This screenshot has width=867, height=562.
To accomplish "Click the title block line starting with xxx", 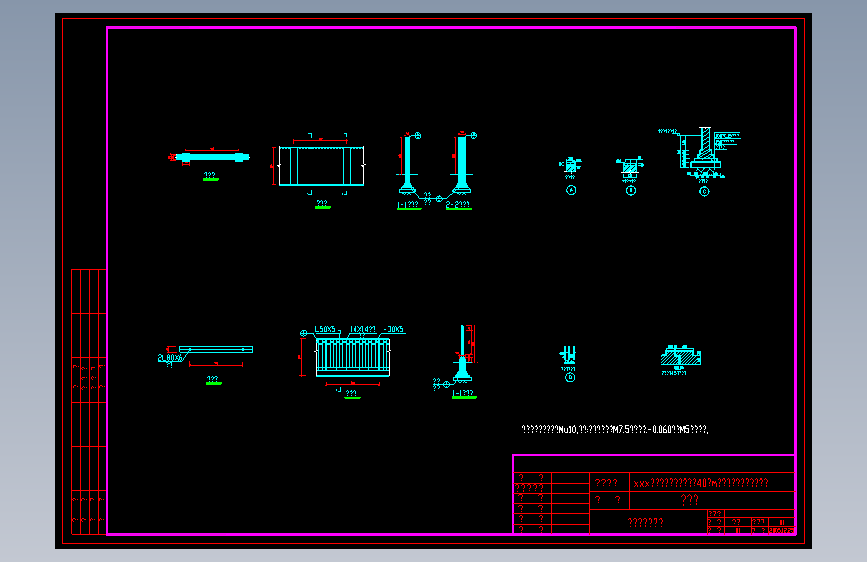I will click(x=701, y=483).
